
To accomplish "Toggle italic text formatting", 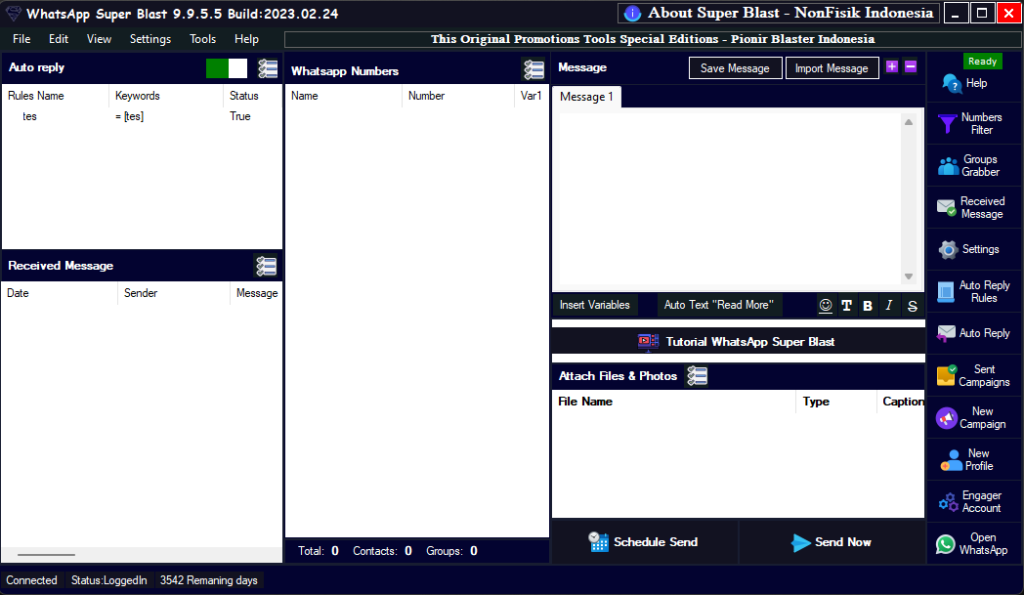I will [x=889, y=305].
